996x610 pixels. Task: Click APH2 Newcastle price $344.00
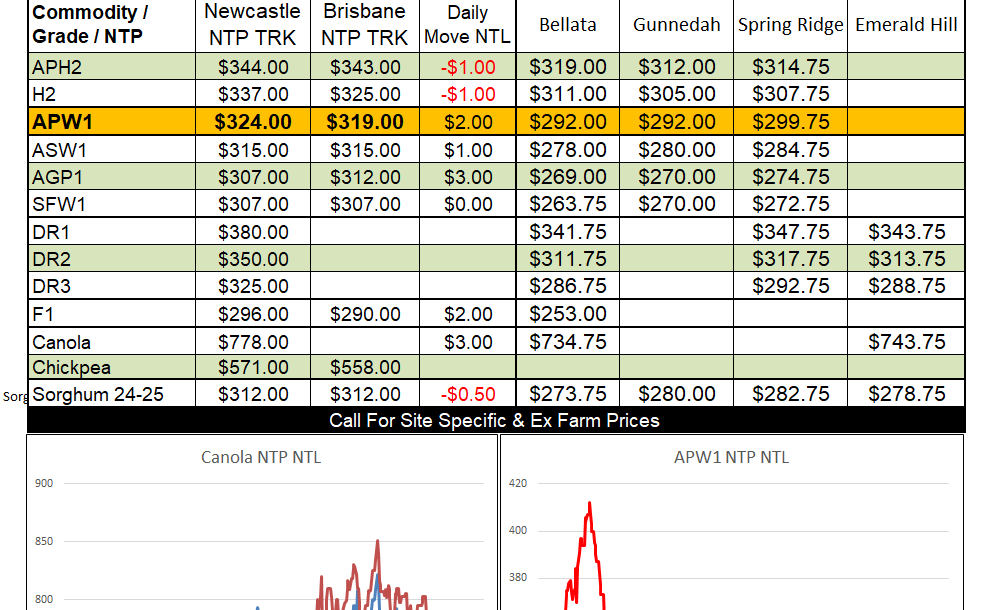pyautogui.click(x=254, y=68)
